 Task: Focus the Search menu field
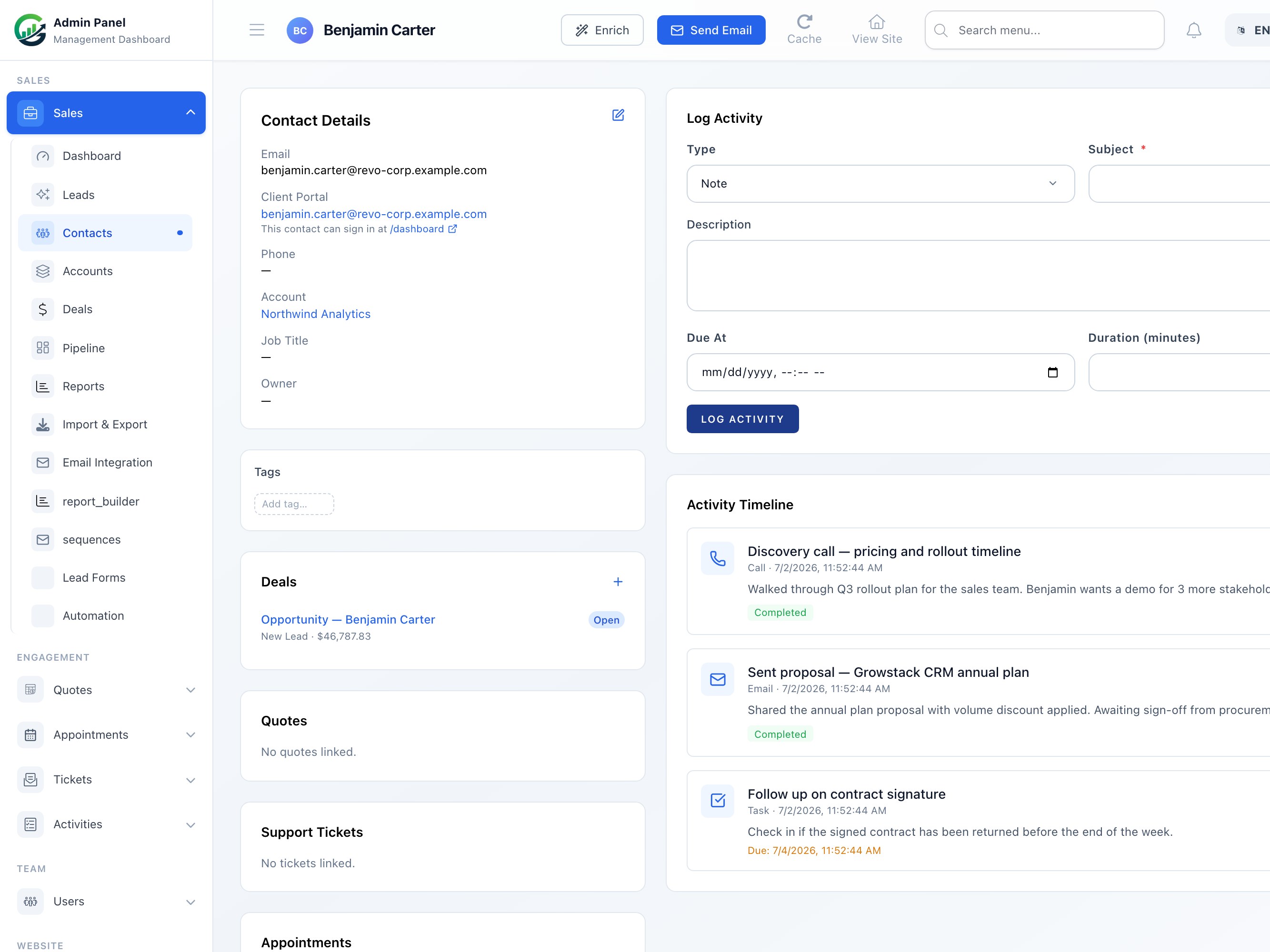click(x=1044, y=30)
